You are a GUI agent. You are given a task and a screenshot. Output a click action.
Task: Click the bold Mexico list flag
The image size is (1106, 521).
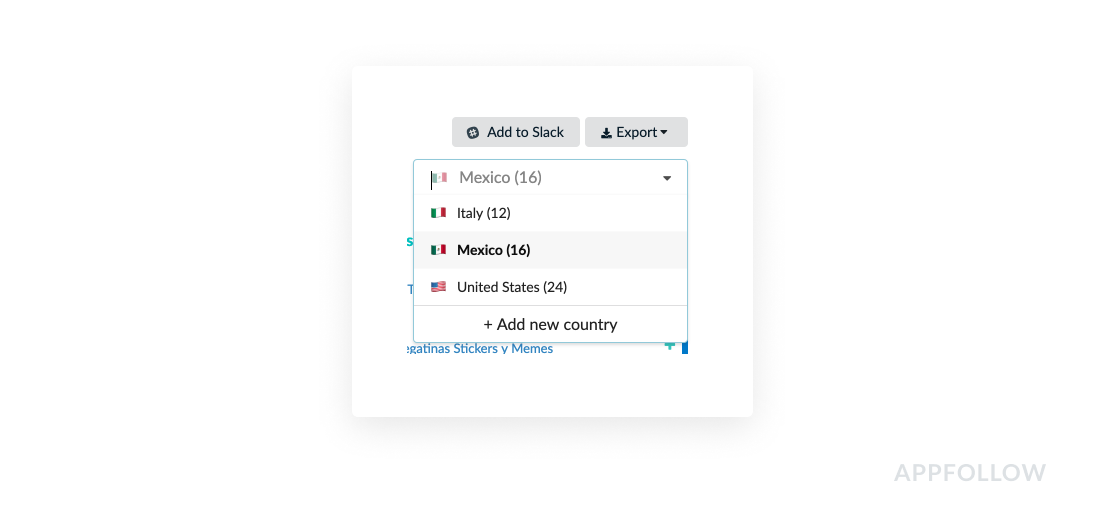[439, 250]
